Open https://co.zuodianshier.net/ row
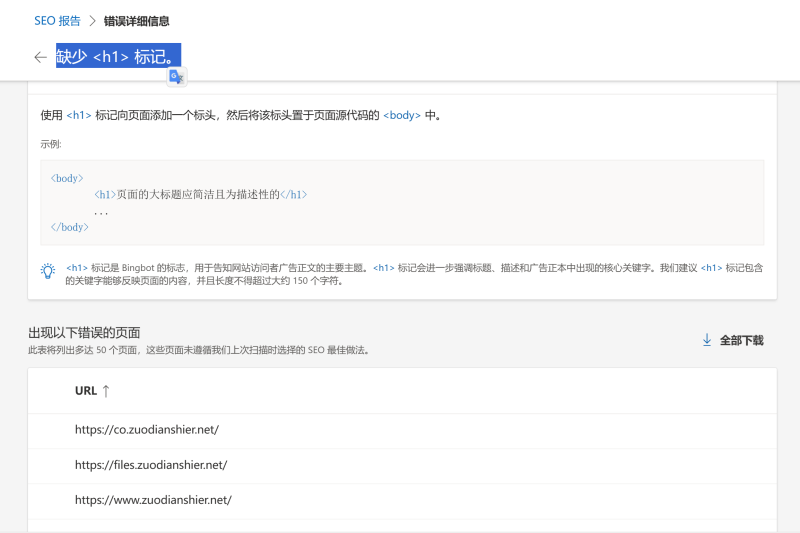 tap(402, 430)
